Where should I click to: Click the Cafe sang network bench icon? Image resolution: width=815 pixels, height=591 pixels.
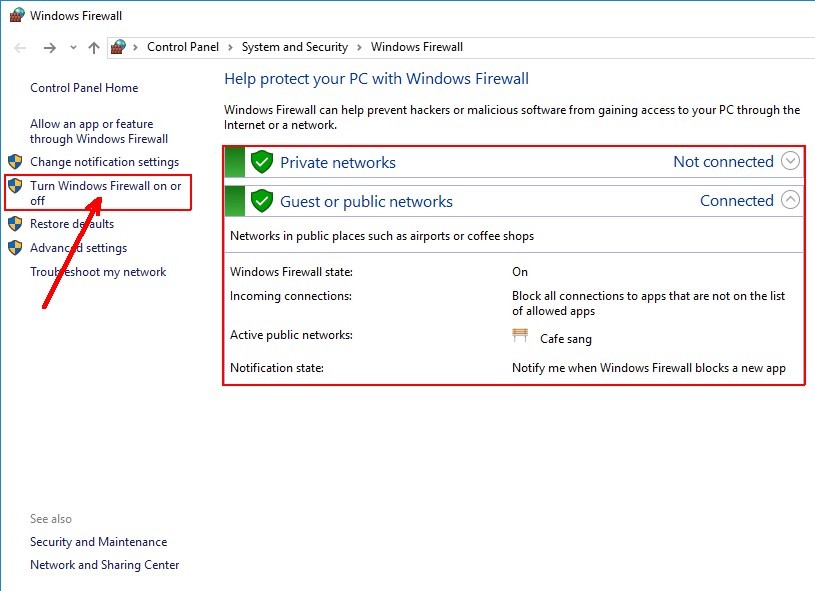tap(520, 335)
